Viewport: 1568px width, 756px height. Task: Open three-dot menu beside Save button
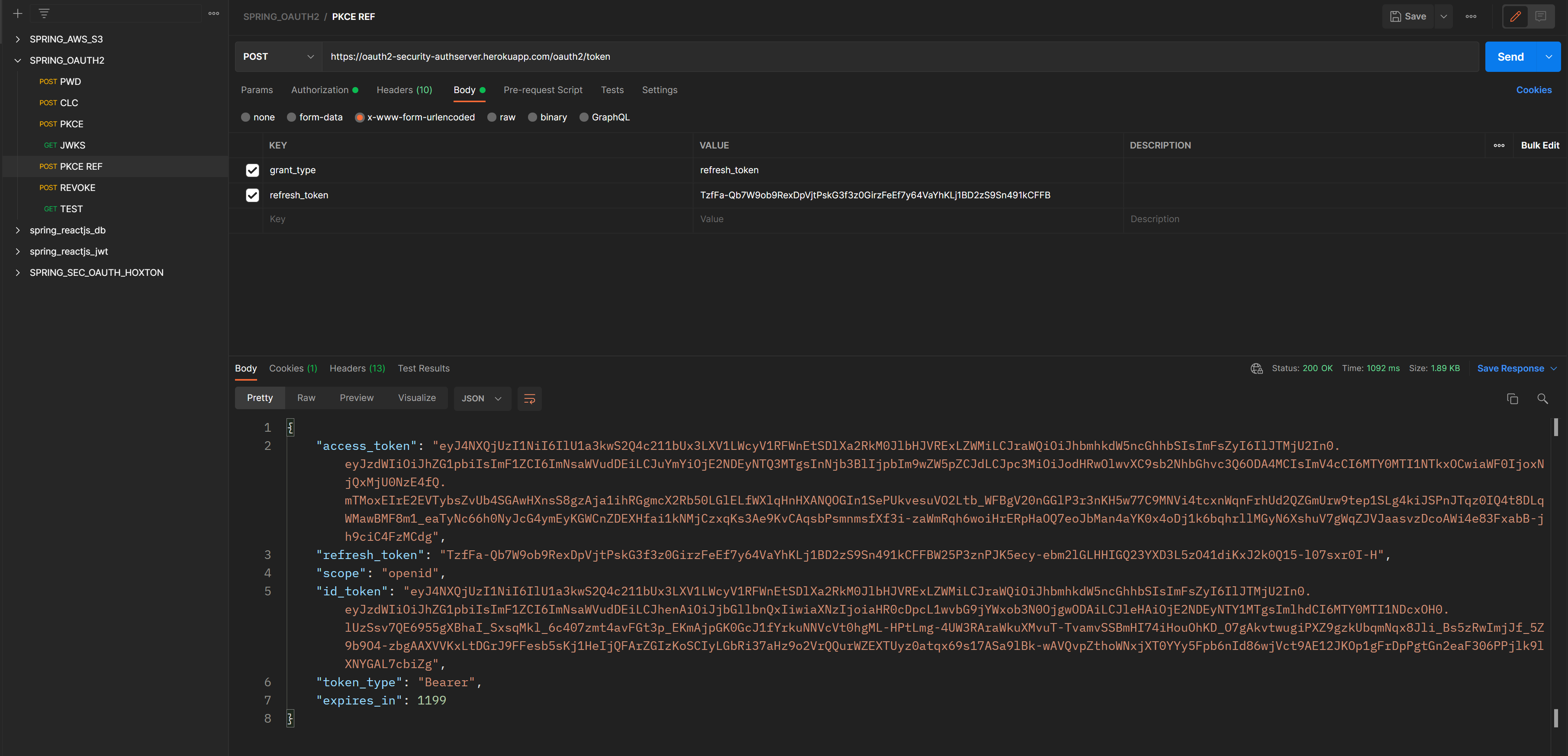(1471, 16)
